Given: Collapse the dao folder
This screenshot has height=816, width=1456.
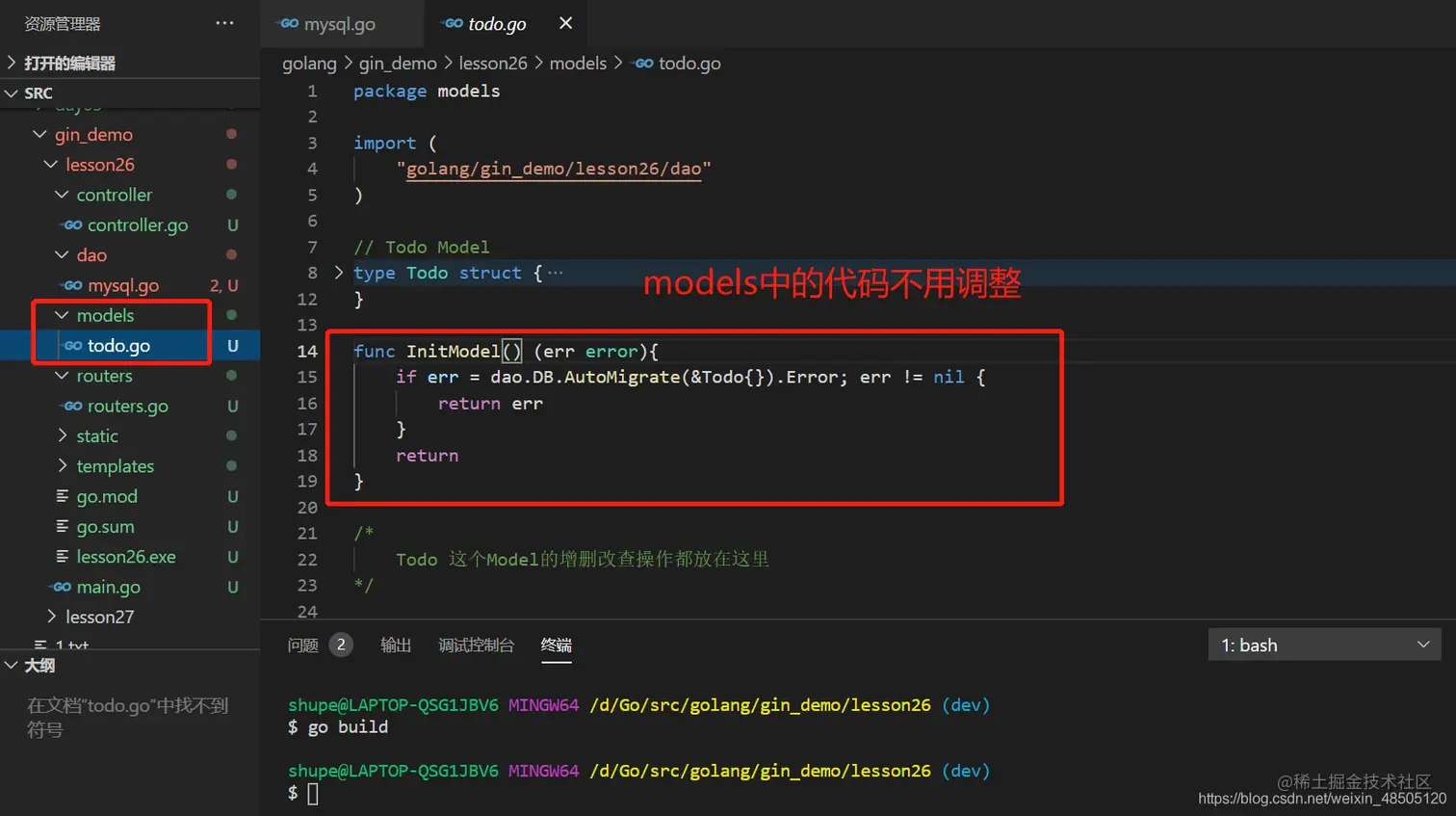Looking at the screenshot, I should tap(62, 254).
